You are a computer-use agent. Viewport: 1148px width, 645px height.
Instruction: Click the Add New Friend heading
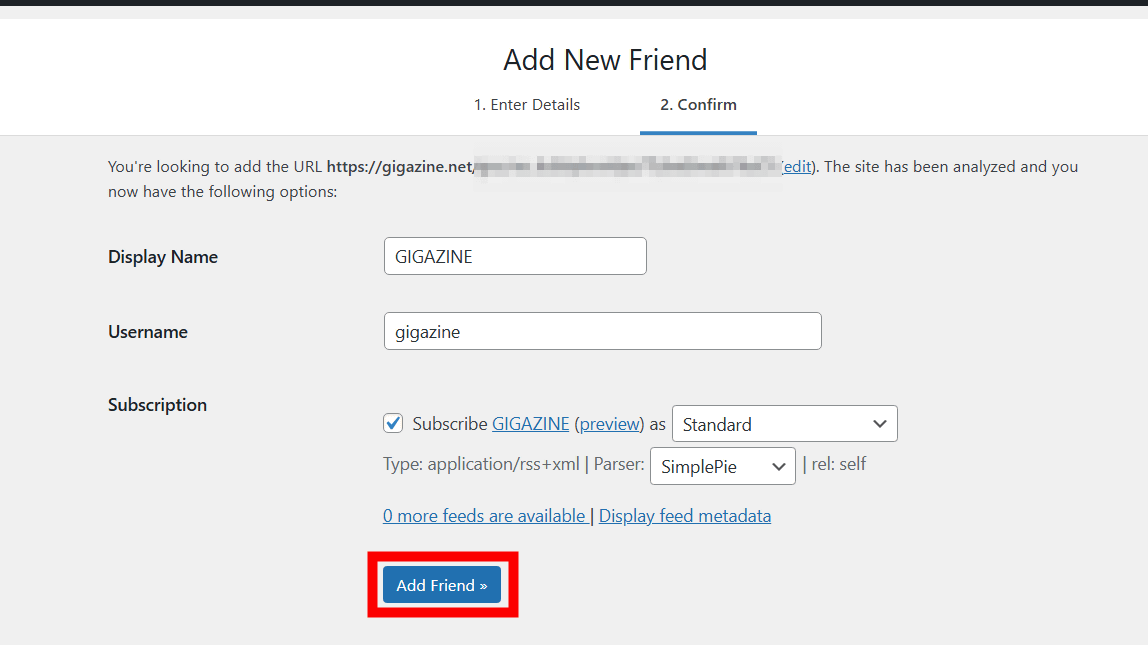605,60
